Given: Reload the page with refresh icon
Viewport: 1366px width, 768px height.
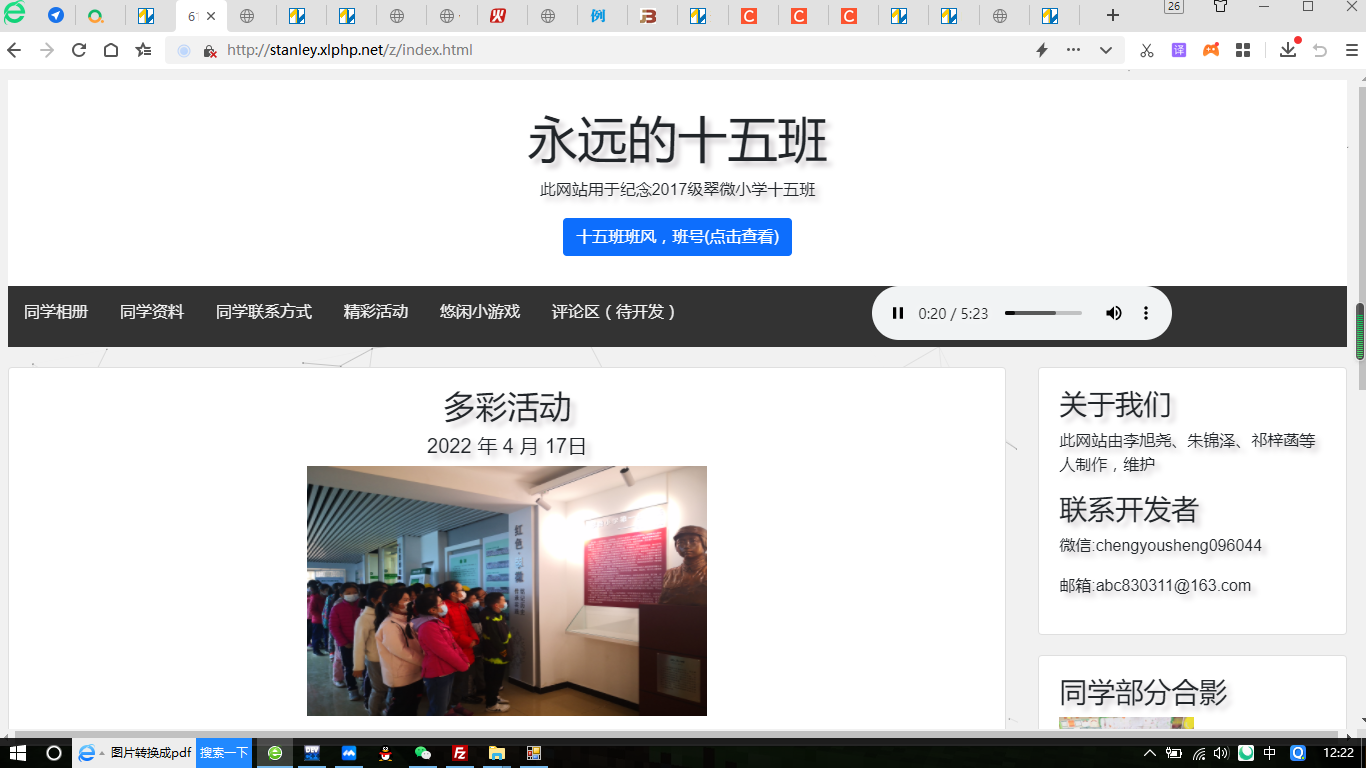Looking at the screenshot, I should (x=79, y=50).
